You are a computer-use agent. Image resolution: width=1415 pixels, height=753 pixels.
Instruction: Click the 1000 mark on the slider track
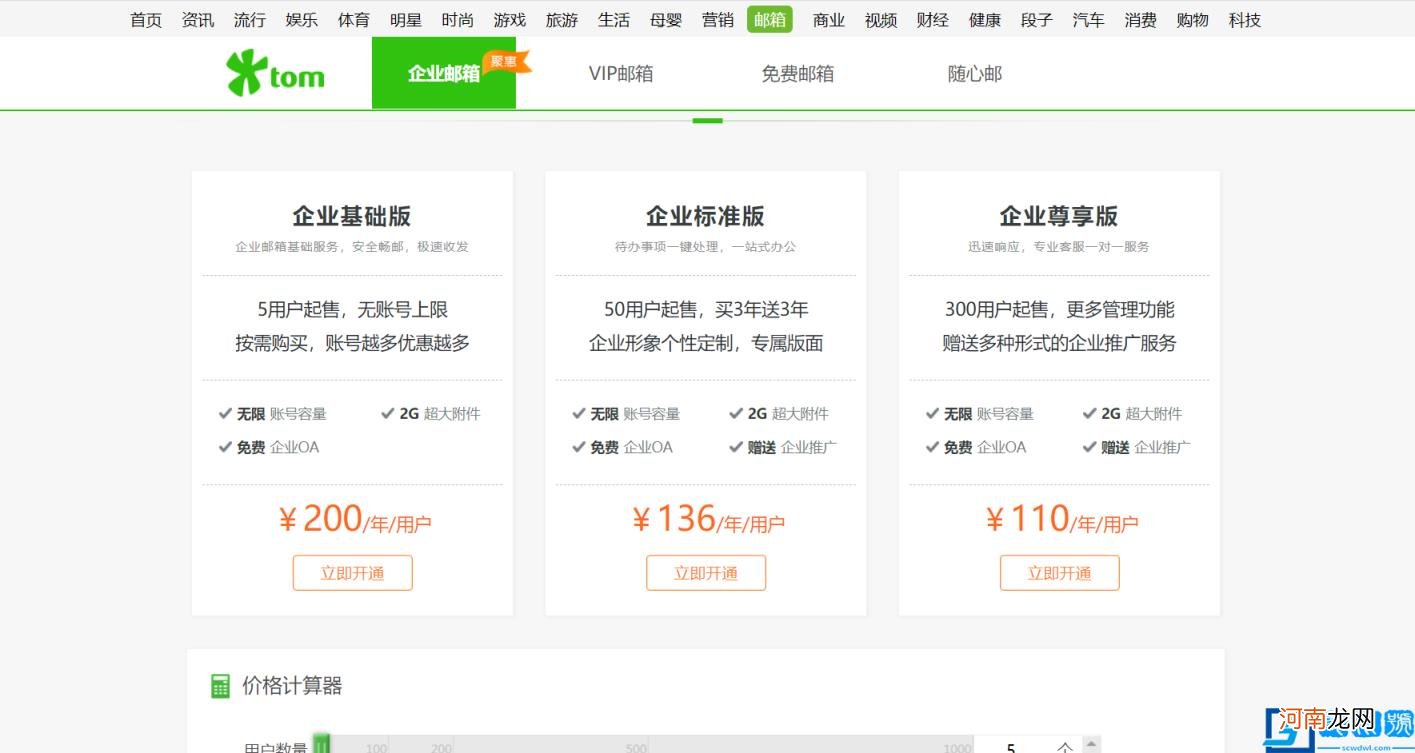pos(957,748)
